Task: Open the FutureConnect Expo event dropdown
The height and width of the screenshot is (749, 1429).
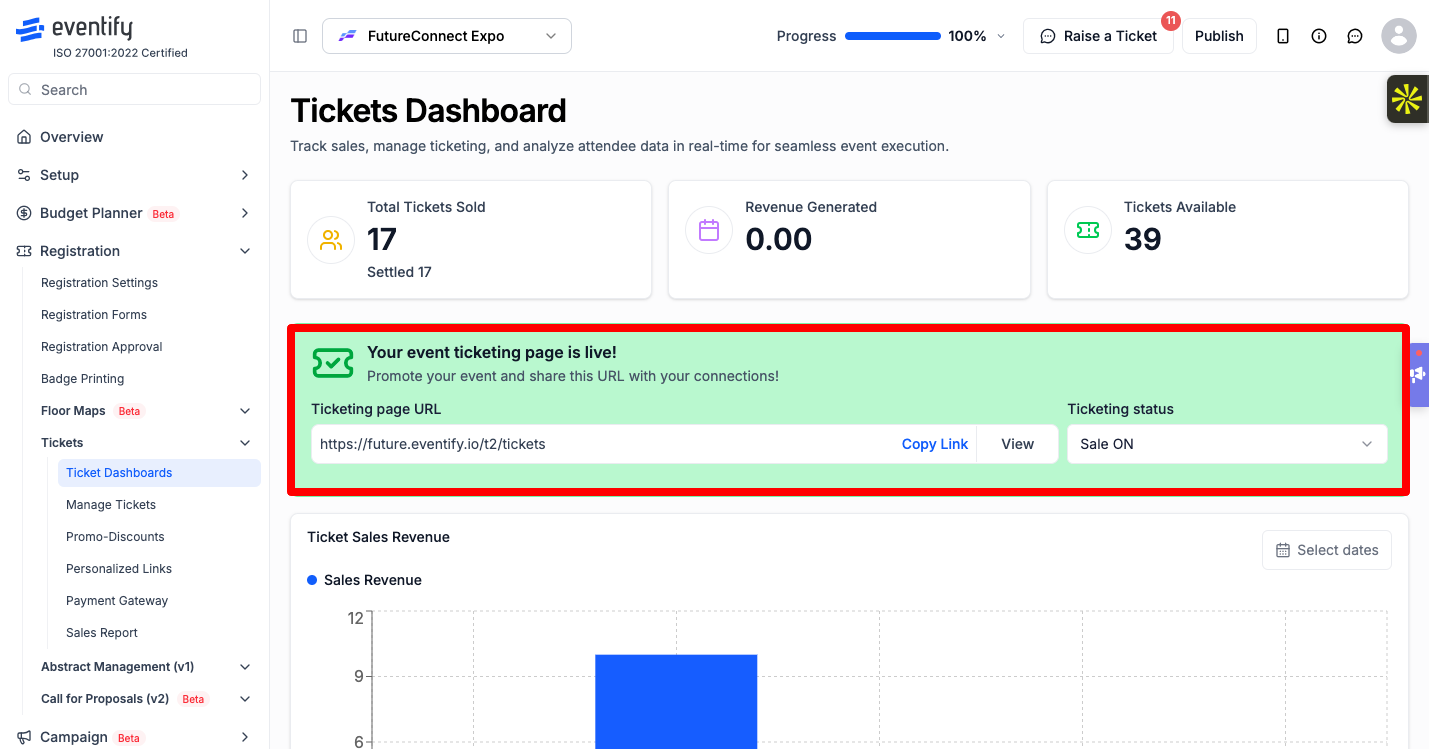Action: [x=447, y=36]
